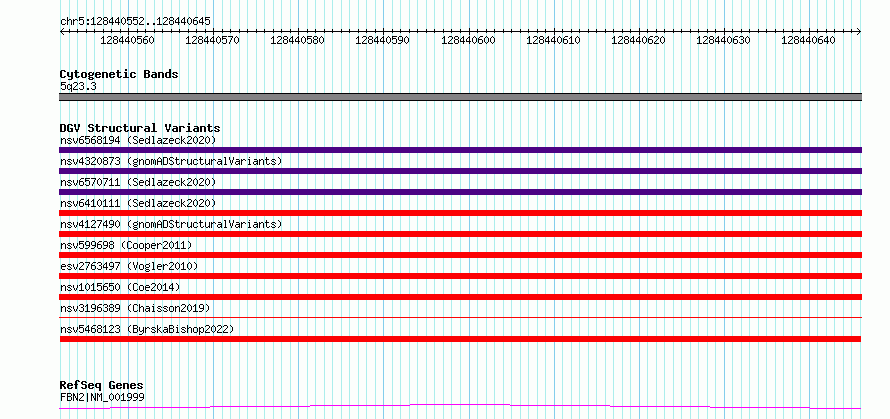Viewport: 890px width, 419px height.
Task: Click the DGV Structural Variants track title
Action: tap(140, 128)
